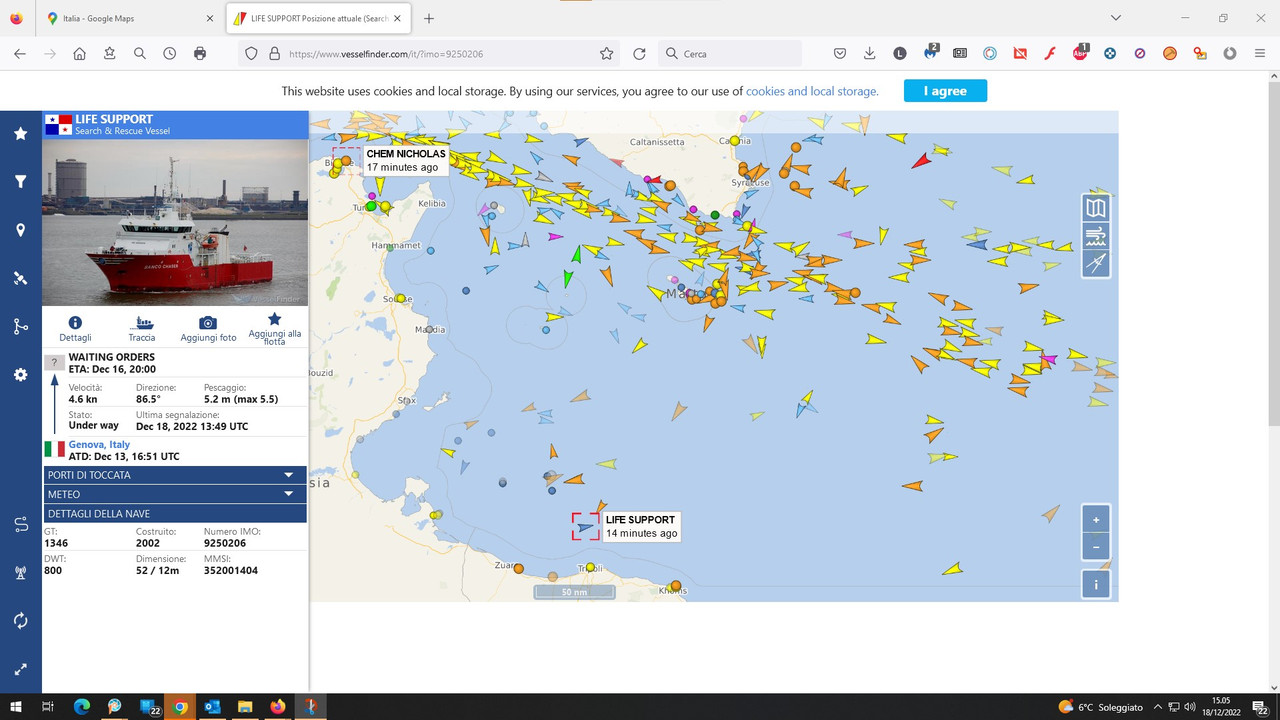This screenshot has width=1280, height=720.
Task: Open the map info 'i' button
Action: (1096, 585)
